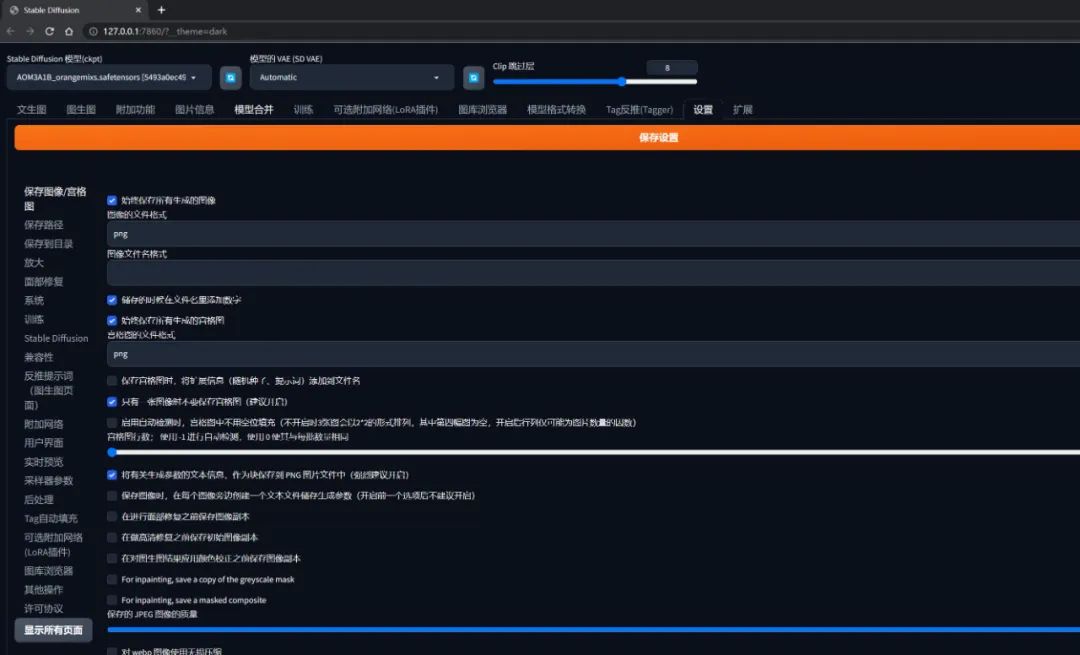Open the AOM3A1B_orangemixs checkpoint dropdown
The height and width of the screenshot is (655, 1080).
109,78
